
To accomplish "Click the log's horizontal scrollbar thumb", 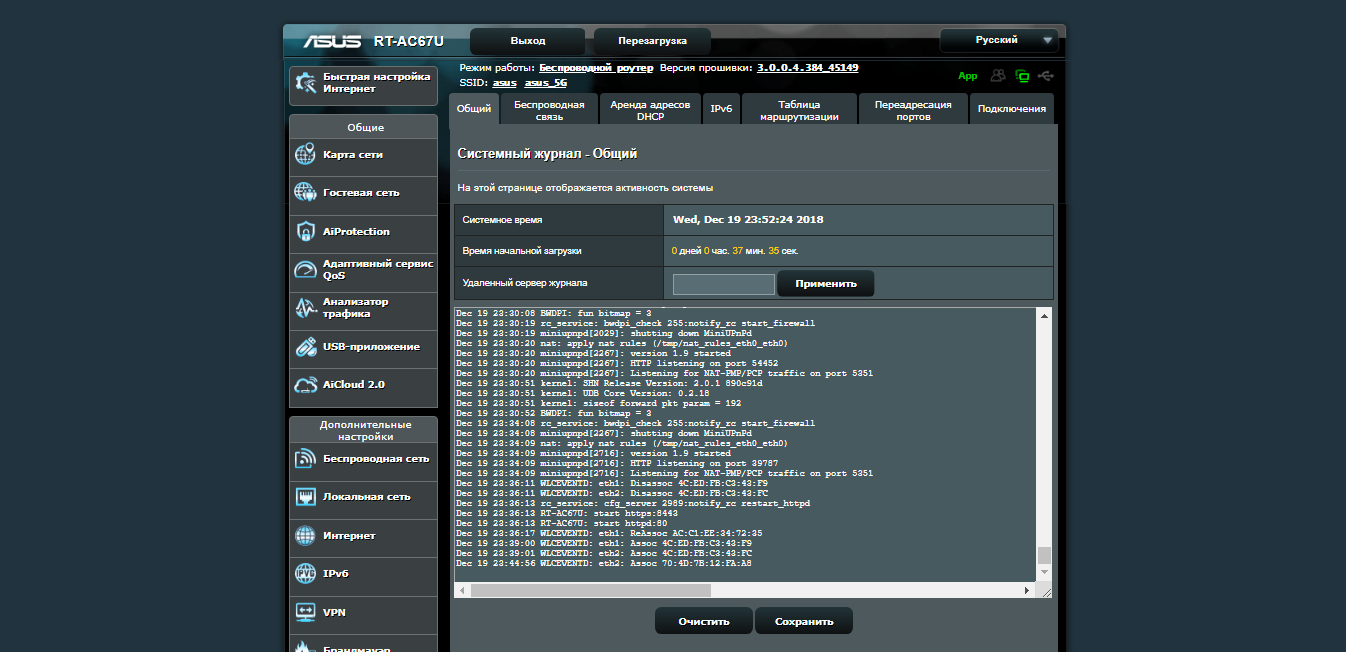I will coord(591,591).
